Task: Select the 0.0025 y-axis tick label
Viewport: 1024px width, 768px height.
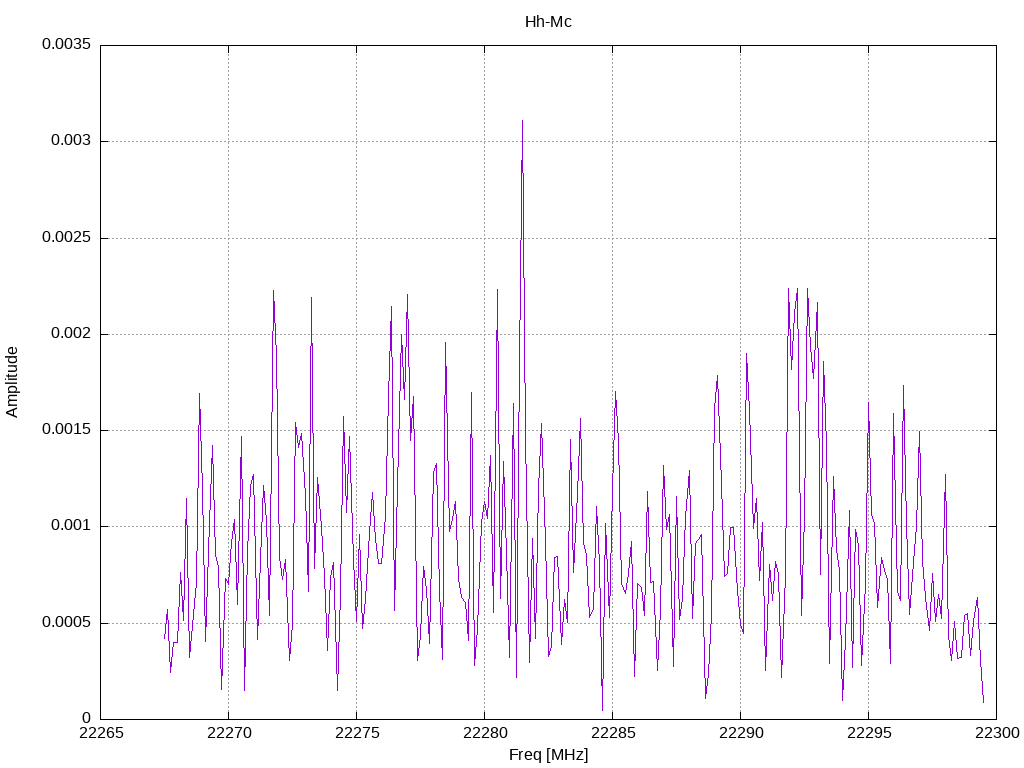Action: (x=66, y=238)
